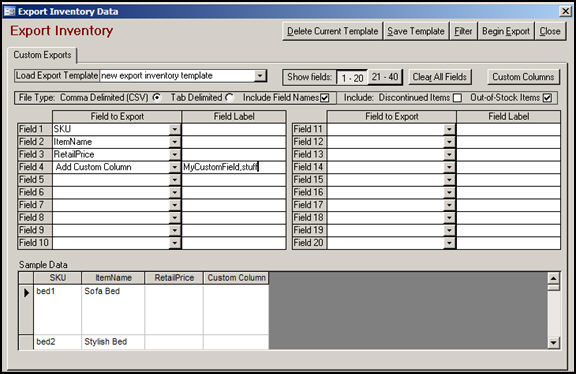This screenshot has width=576, height=374.
Task: Select the bed2 row selector
Action: pyautogui.click(x=26, y=342)
